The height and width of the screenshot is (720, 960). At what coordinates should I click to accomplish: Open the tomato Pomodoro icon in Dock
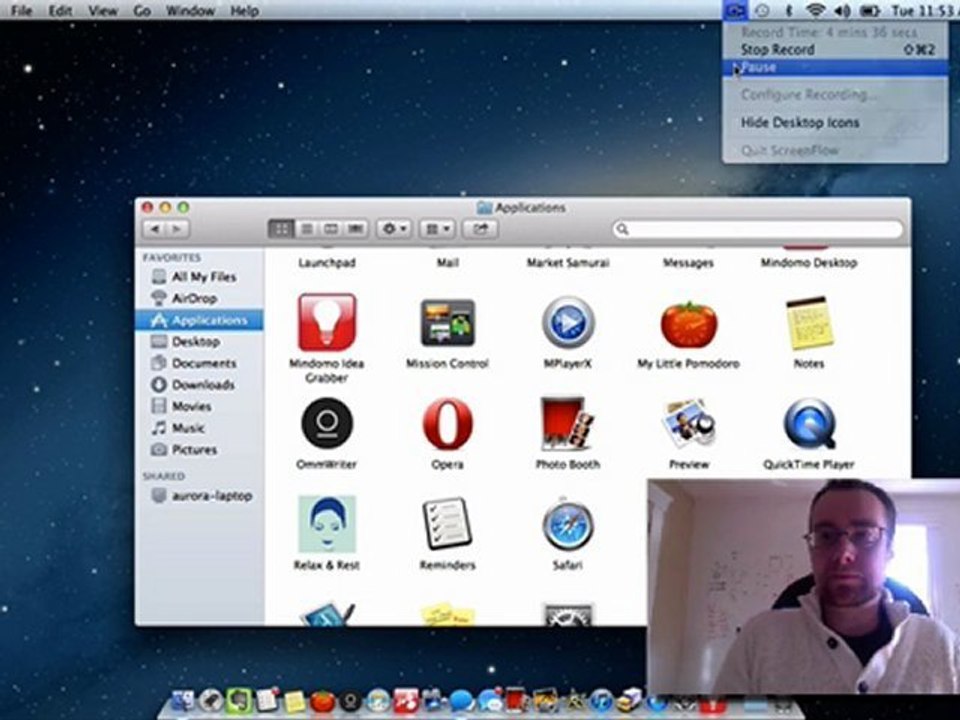[322, 701]
